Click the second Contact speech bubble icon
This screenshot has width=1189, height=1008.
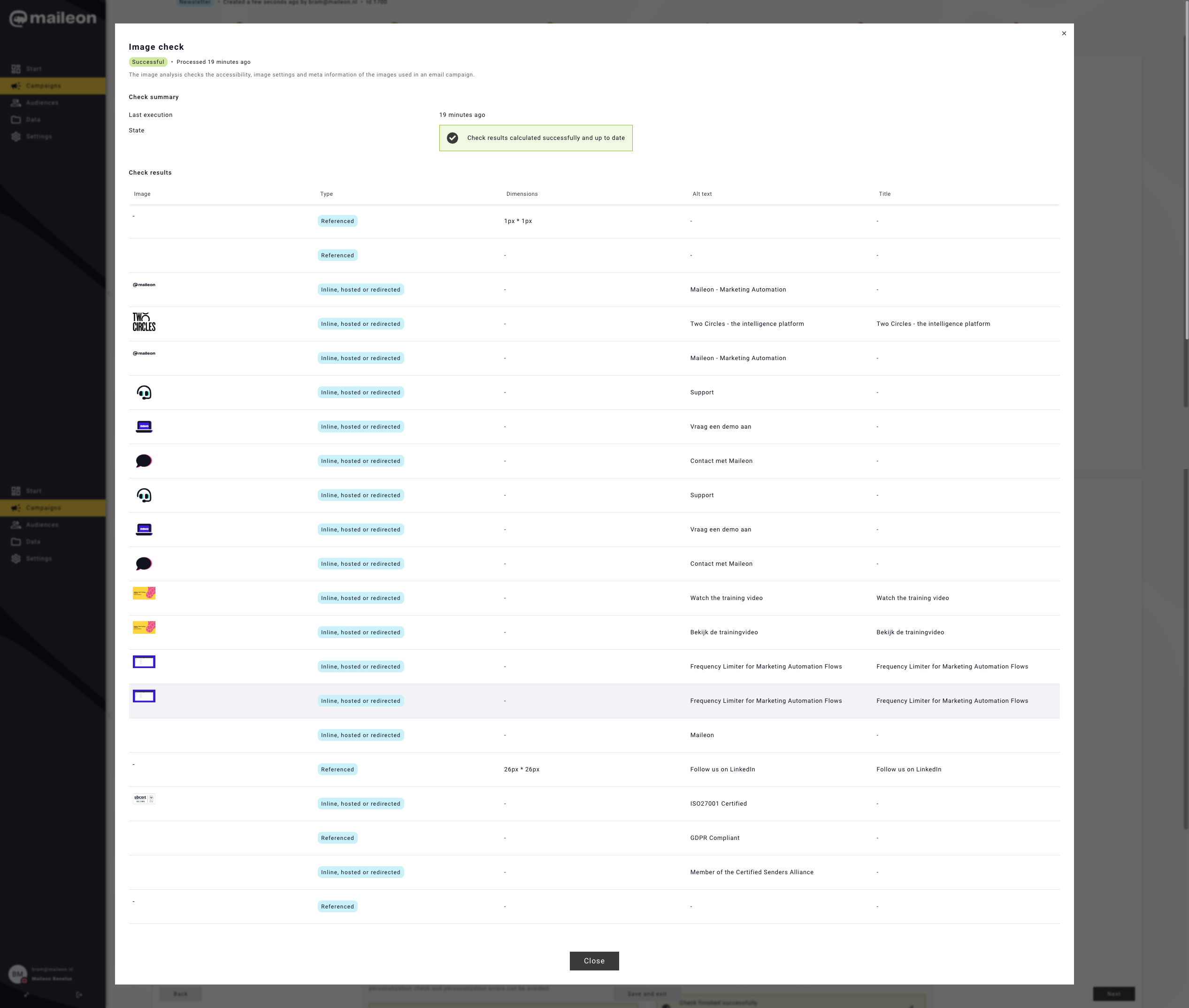point(144,563)
